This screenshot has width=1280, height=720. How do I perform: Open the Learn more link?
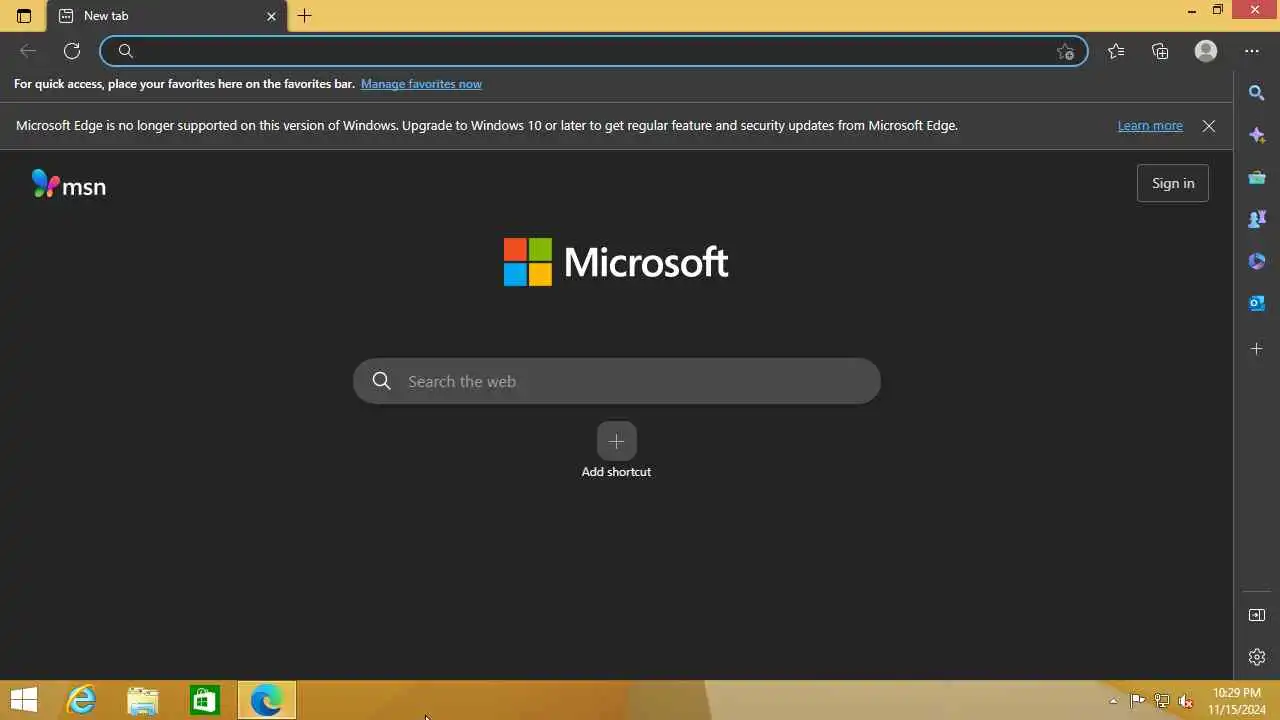(1150, 126)
